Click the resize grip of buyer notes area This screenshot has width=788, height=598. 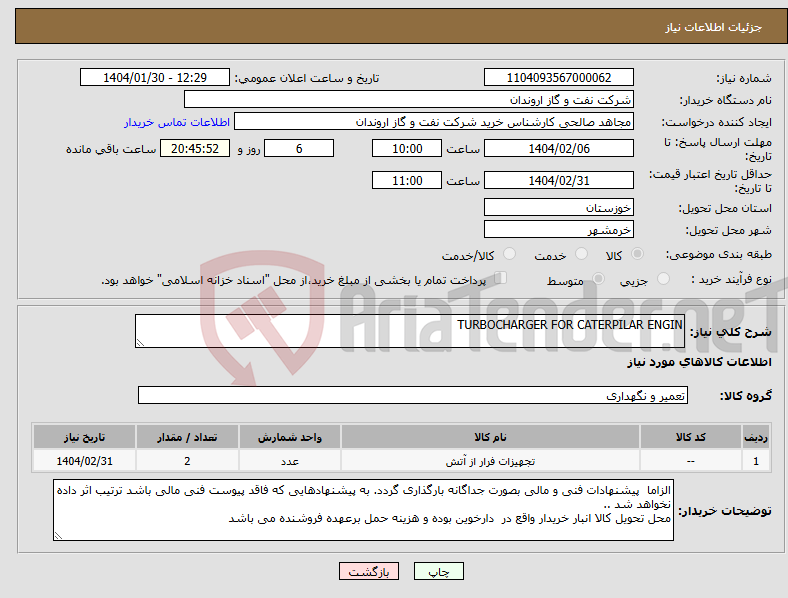[x=58, y=536]
